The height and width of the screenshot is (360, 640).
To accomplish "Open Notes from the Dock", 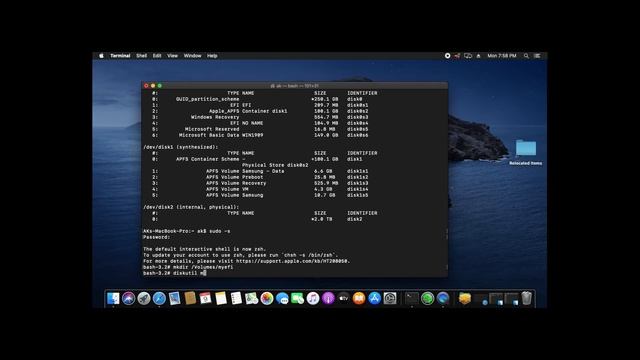I will coord(221,298).
